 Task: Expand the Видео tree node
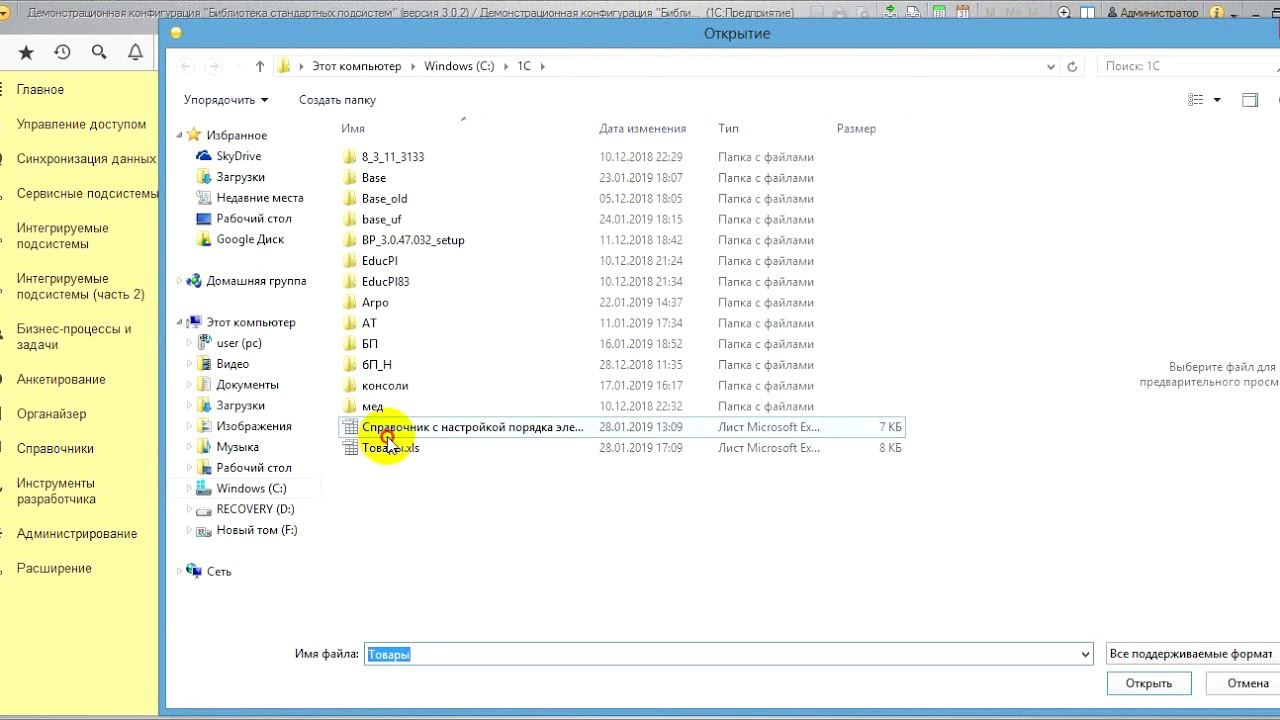pos(189,364)
